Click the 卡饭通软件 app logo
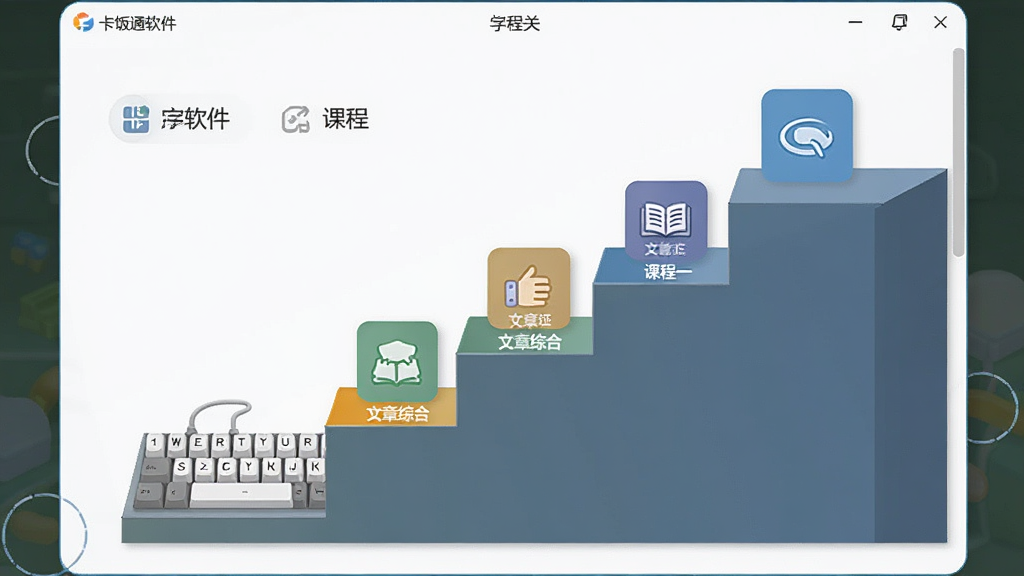Screen dimensions: 1024x576 (x=83, y=23)
